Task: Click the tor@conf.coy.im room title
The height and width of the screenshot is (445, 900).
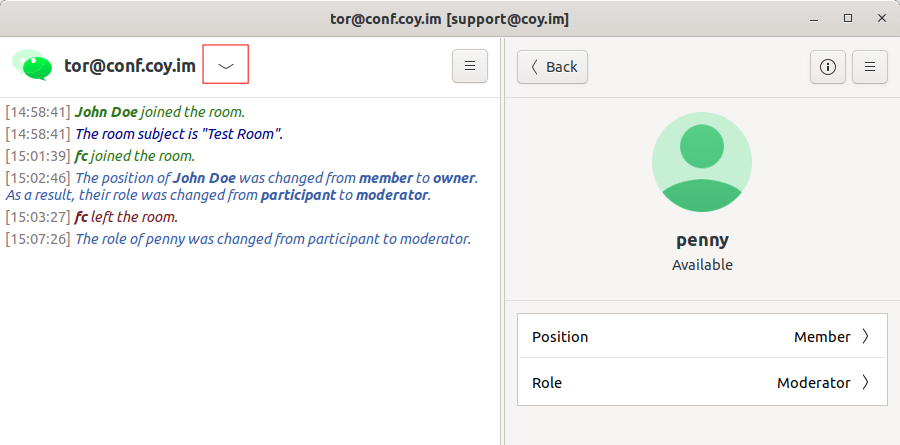Action: pos(129,66)
